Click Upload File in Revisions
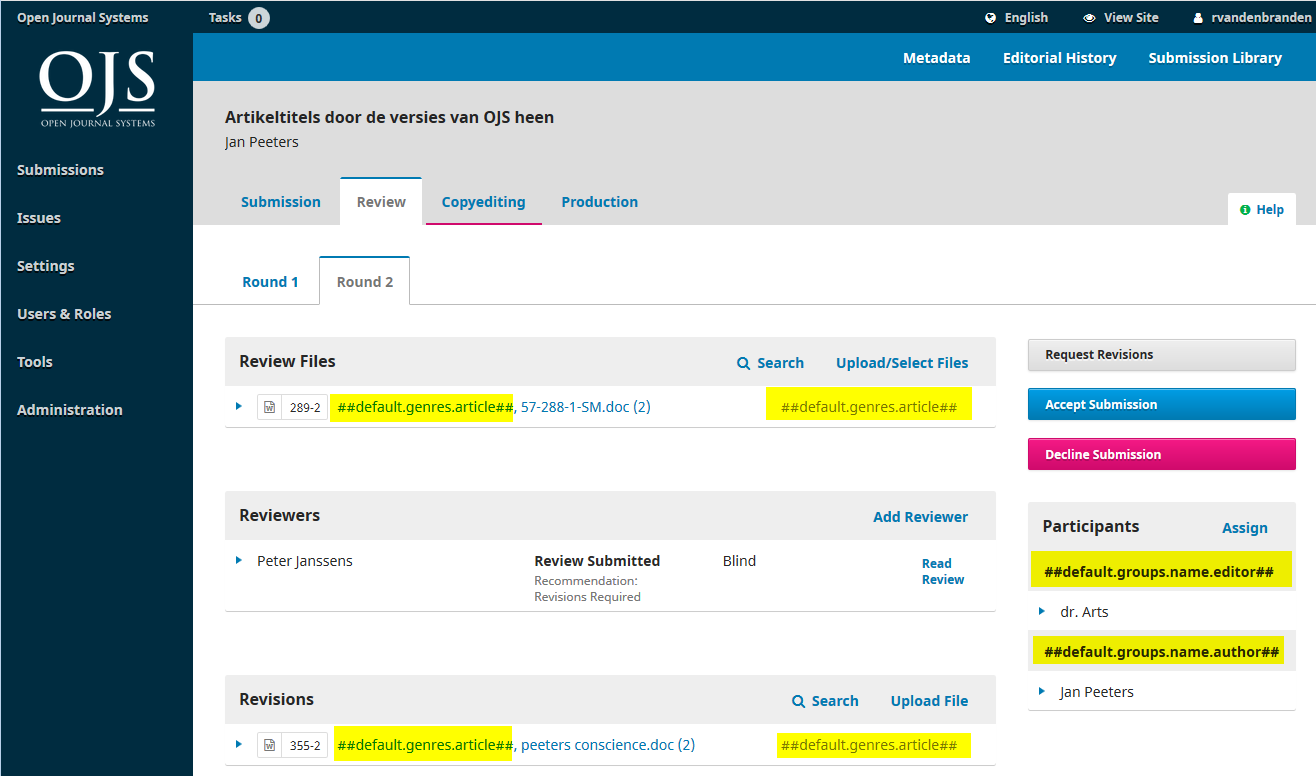The image size is (1316, 776). [930, 701]
